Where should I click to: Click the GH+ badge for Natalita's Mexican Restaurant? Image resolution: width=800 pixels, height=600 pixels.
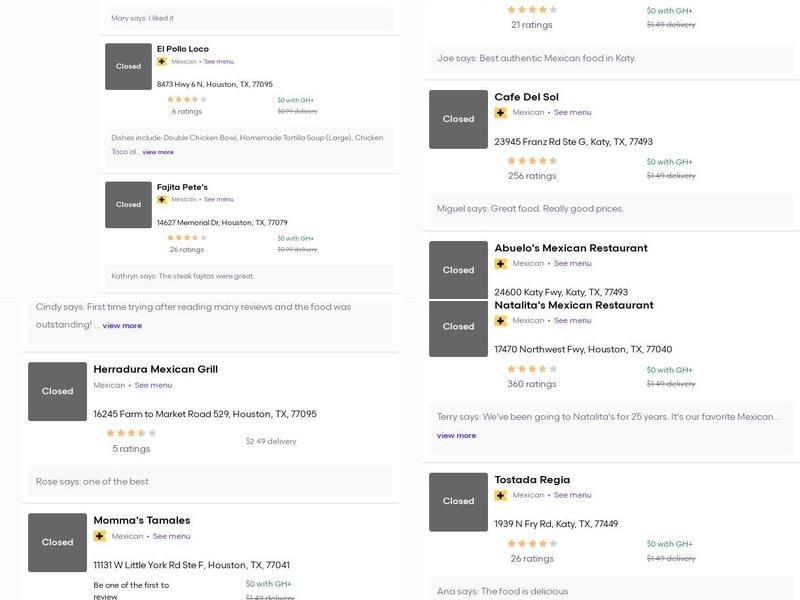click(x=501, y=321)
